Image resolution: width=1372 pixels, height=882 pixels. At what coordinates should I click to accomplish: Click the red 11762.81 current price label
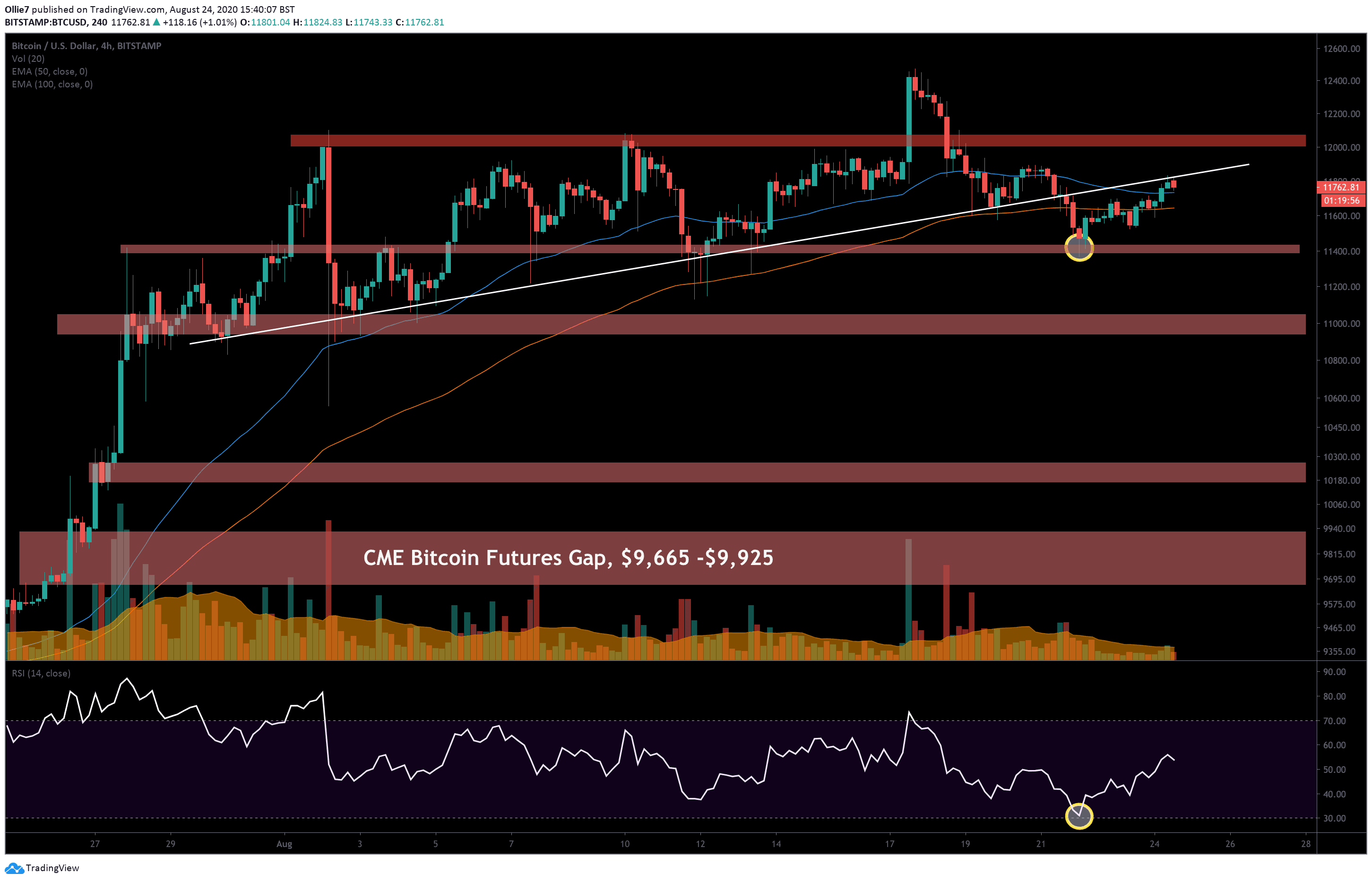tap(1342, 187)
